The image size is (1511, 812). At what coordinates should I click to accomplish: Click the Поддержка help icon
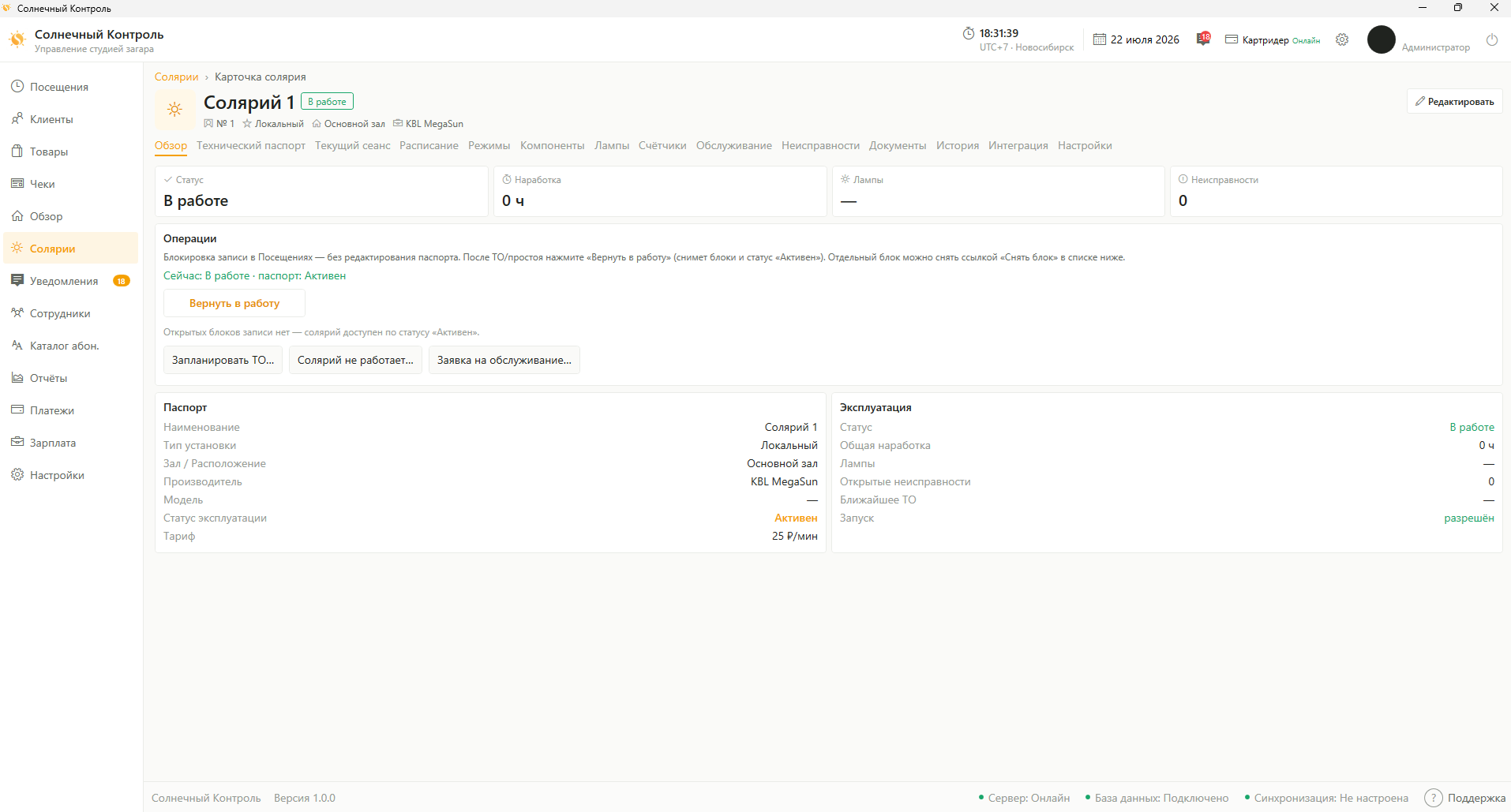tap(1434, 798)
